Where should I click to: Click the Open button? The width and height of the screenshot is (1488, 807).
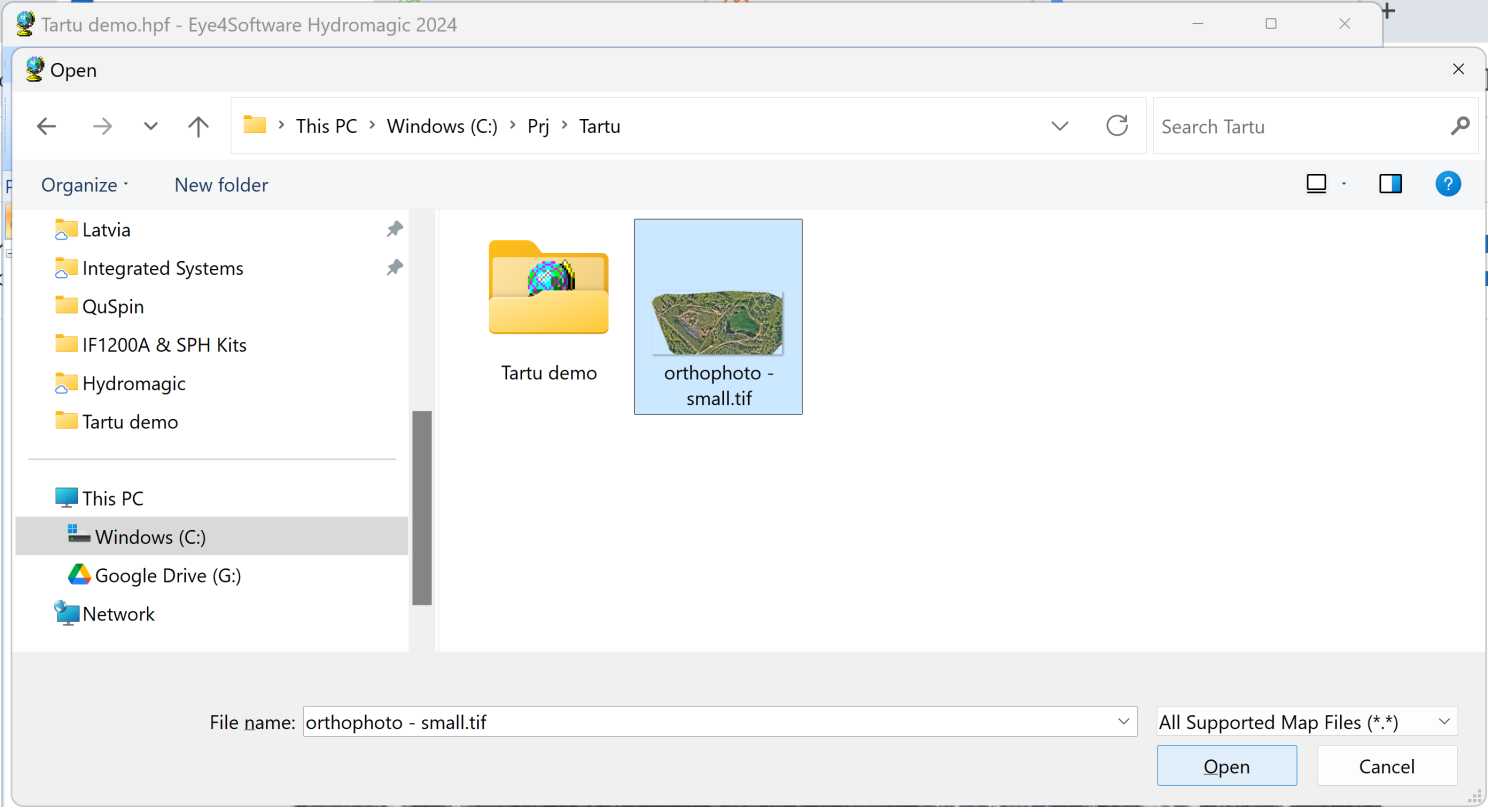point(1227,766)
